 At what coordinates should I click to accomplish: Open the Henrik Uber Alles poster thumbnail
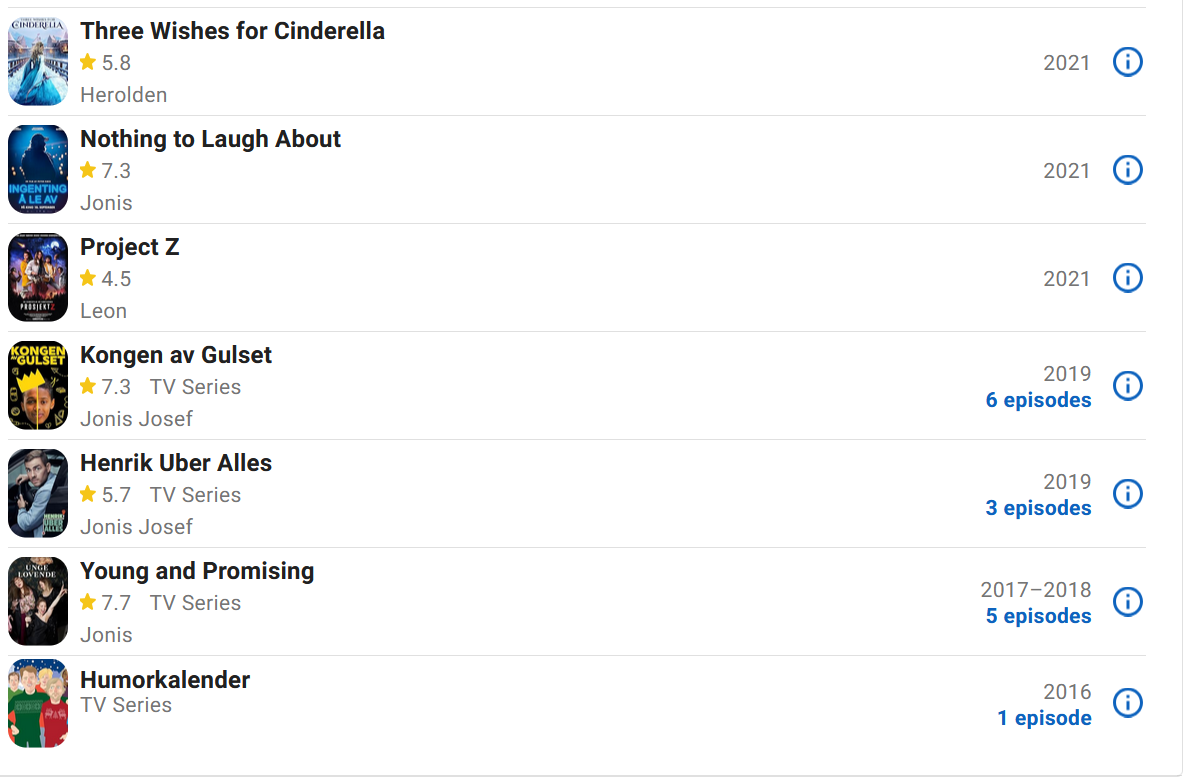[x=38, y=493]
